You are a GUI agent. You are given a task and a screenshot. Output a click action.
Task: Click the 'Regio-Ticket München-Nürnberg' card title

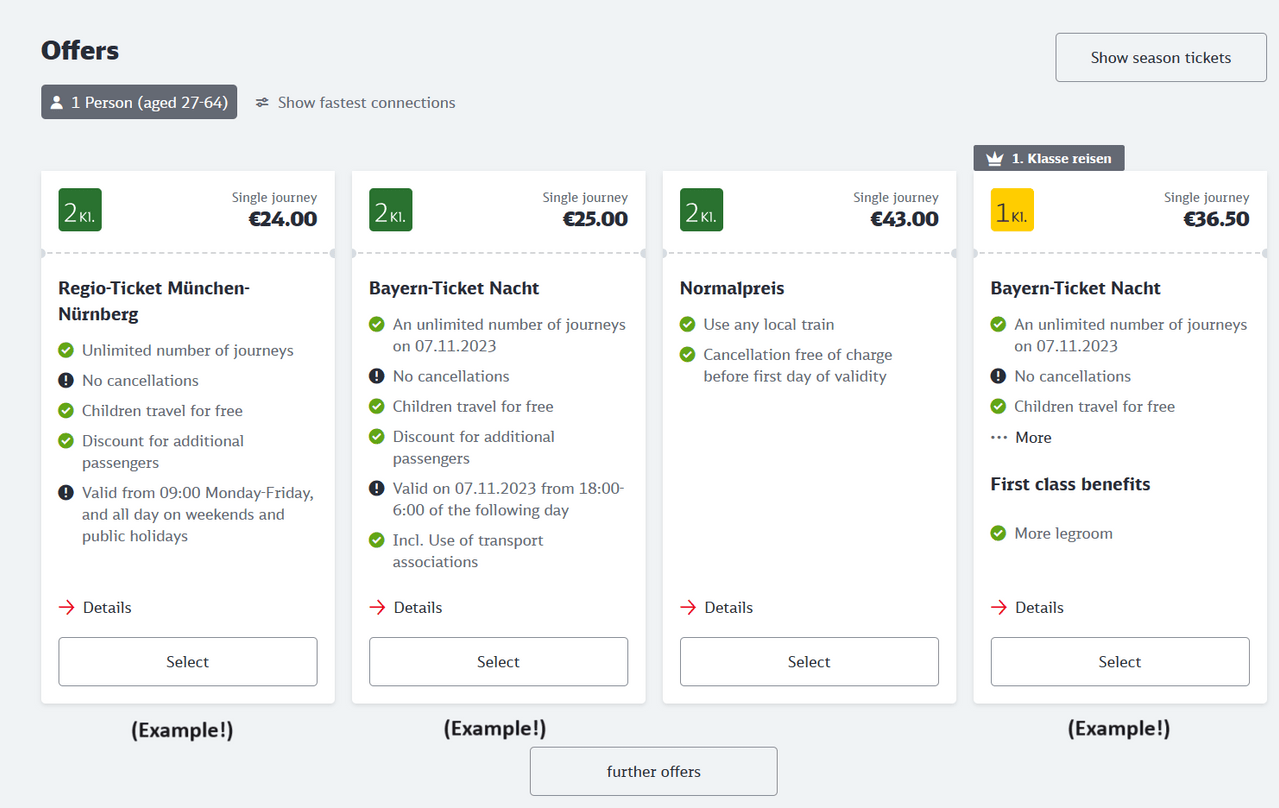(154, 301)
